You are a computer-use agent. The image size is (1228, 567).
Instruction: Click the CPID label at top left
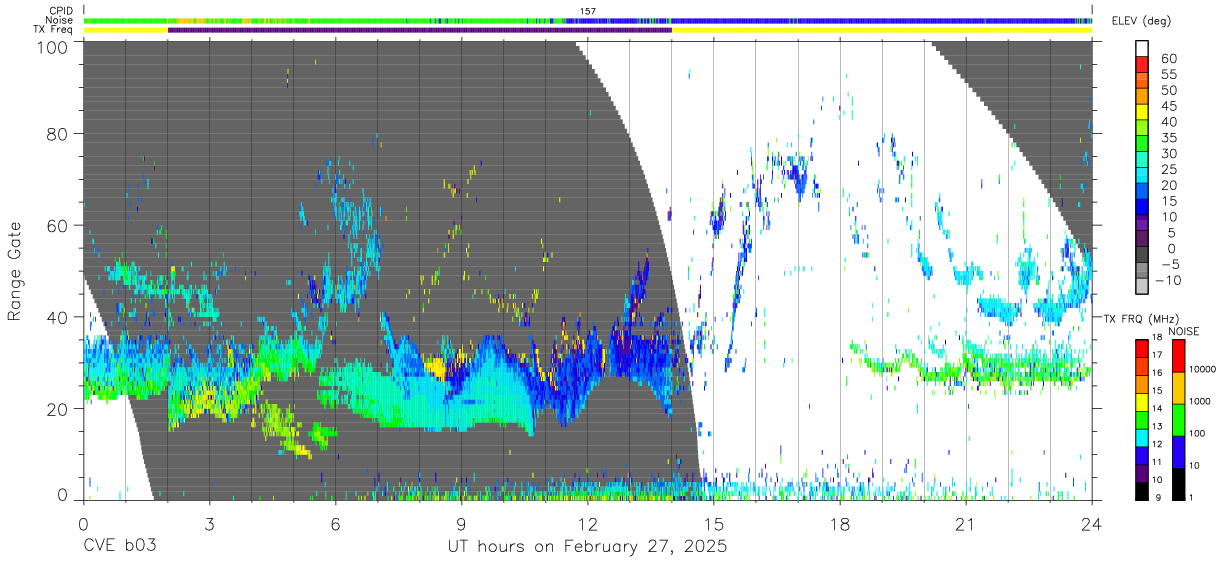pos(60,11)
